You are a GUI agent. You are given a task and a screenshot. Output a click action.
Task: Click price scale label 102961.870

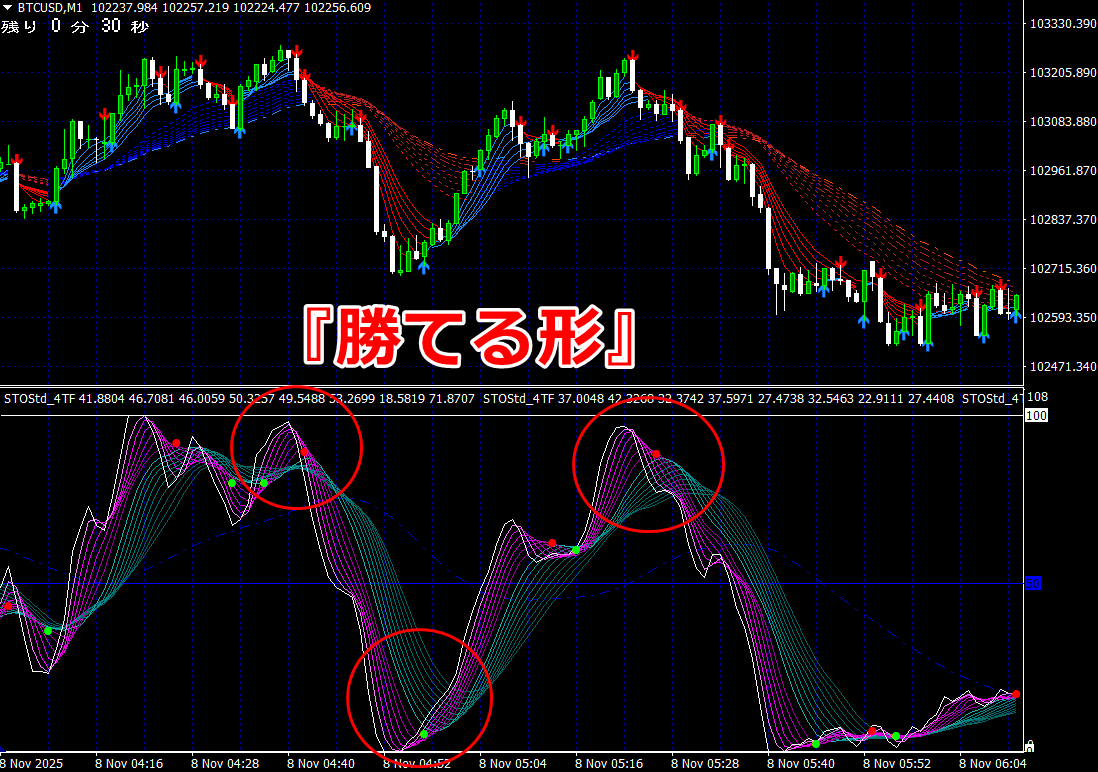coord(1062,171)
